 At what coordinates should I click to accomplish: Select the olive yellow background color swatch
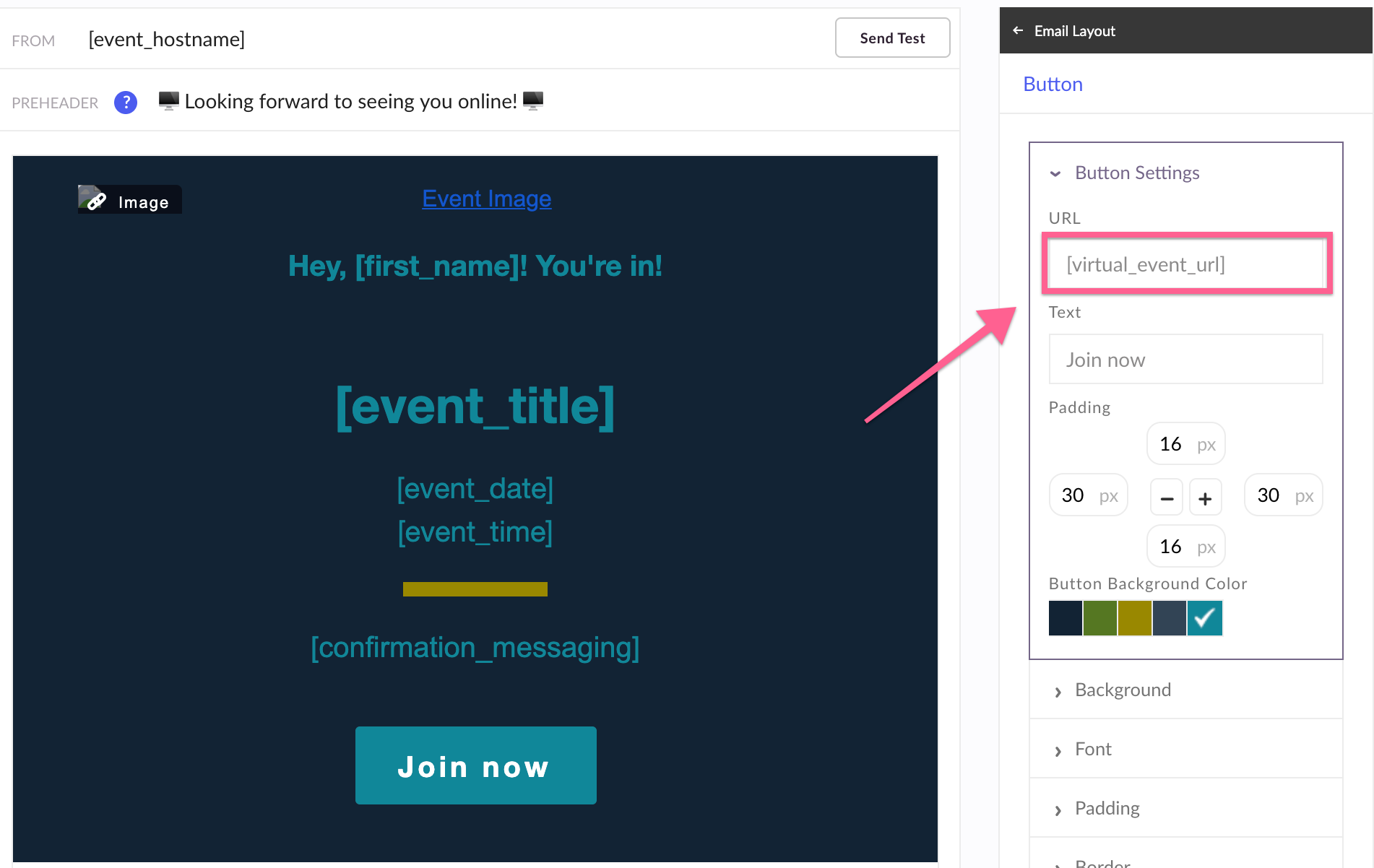click(1134, 618)
